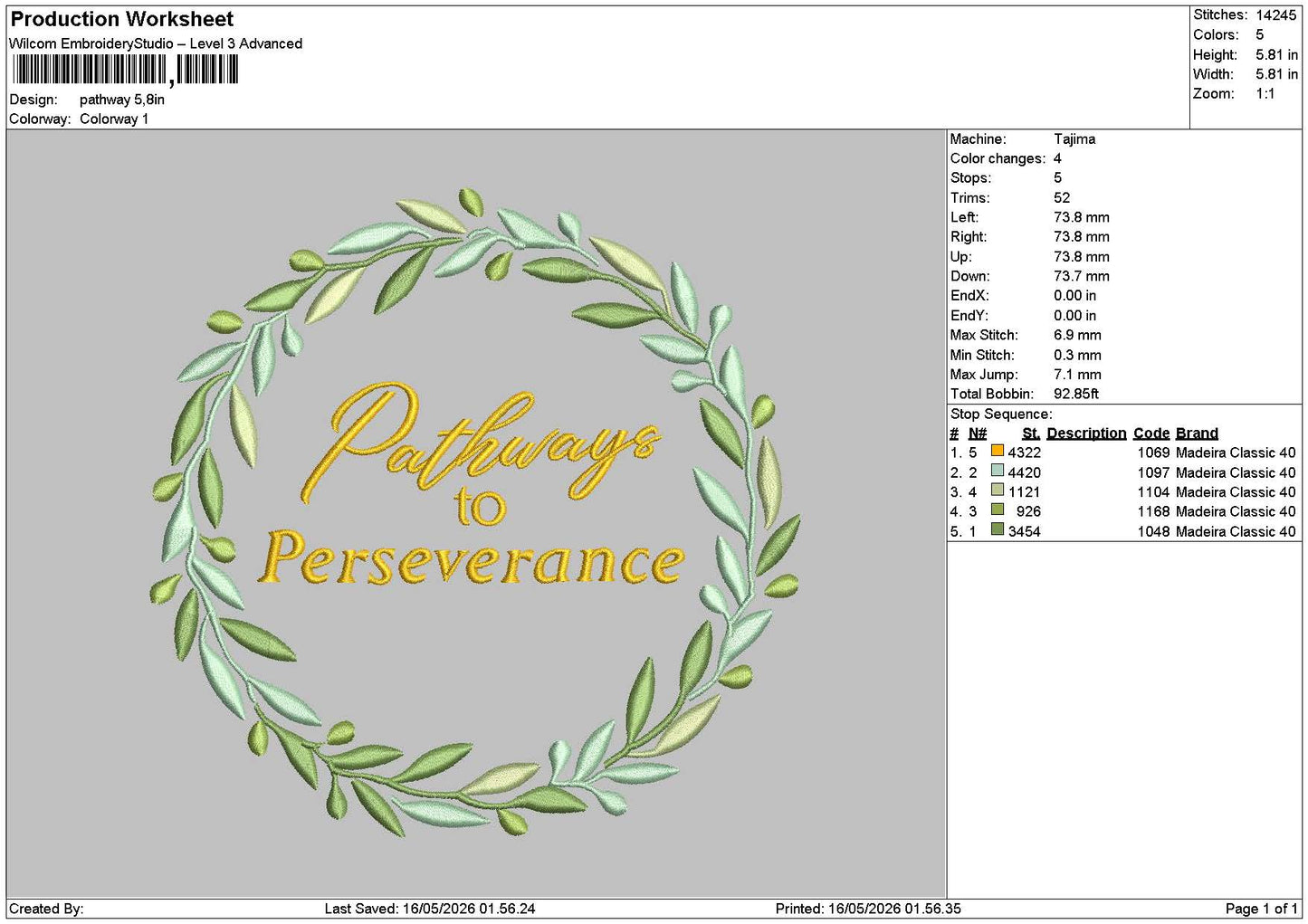Click the barcode under the title
1308x924 pixels.
point(125,70)
